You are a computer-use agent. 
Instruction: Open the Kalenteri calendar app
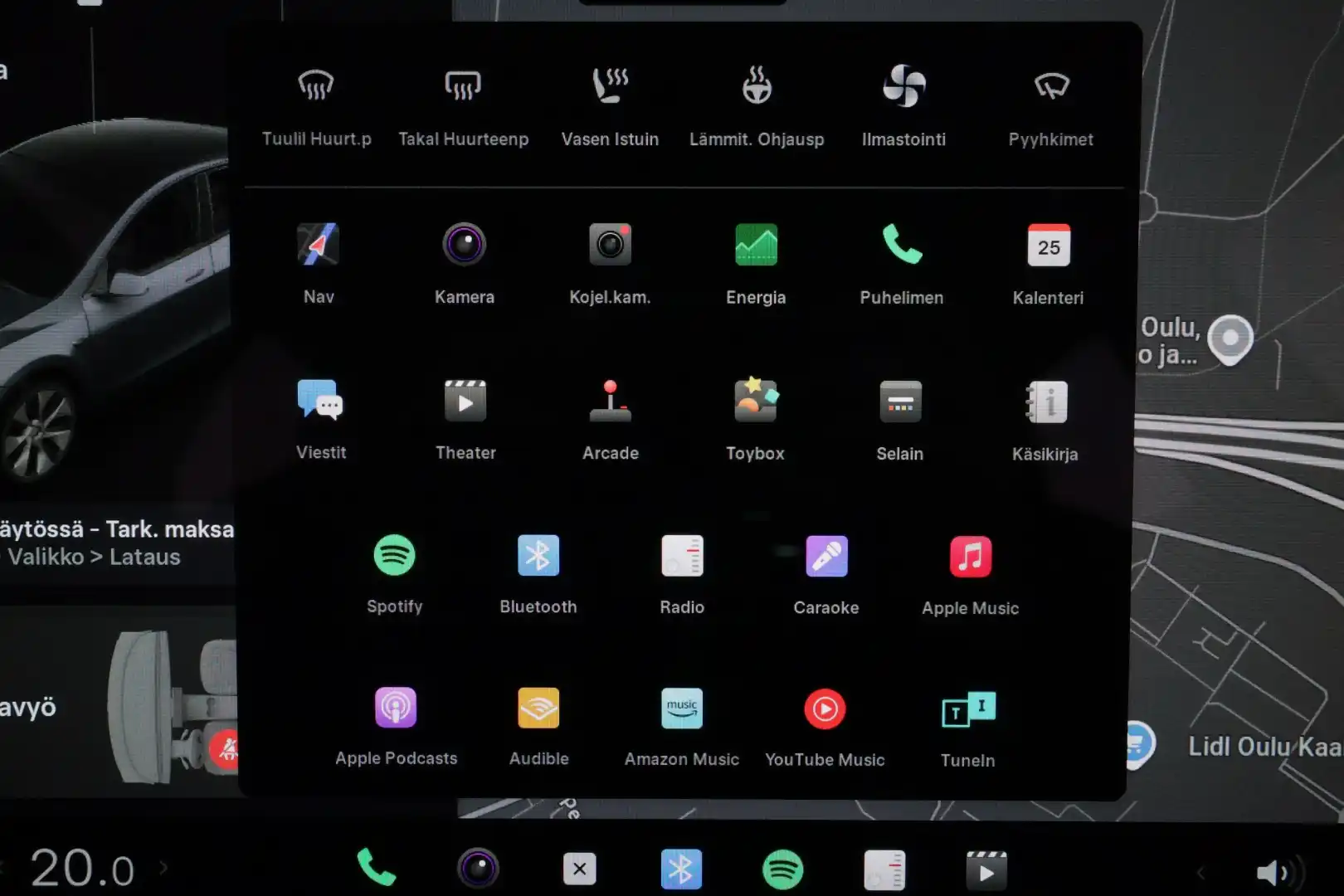(1049, 264)
